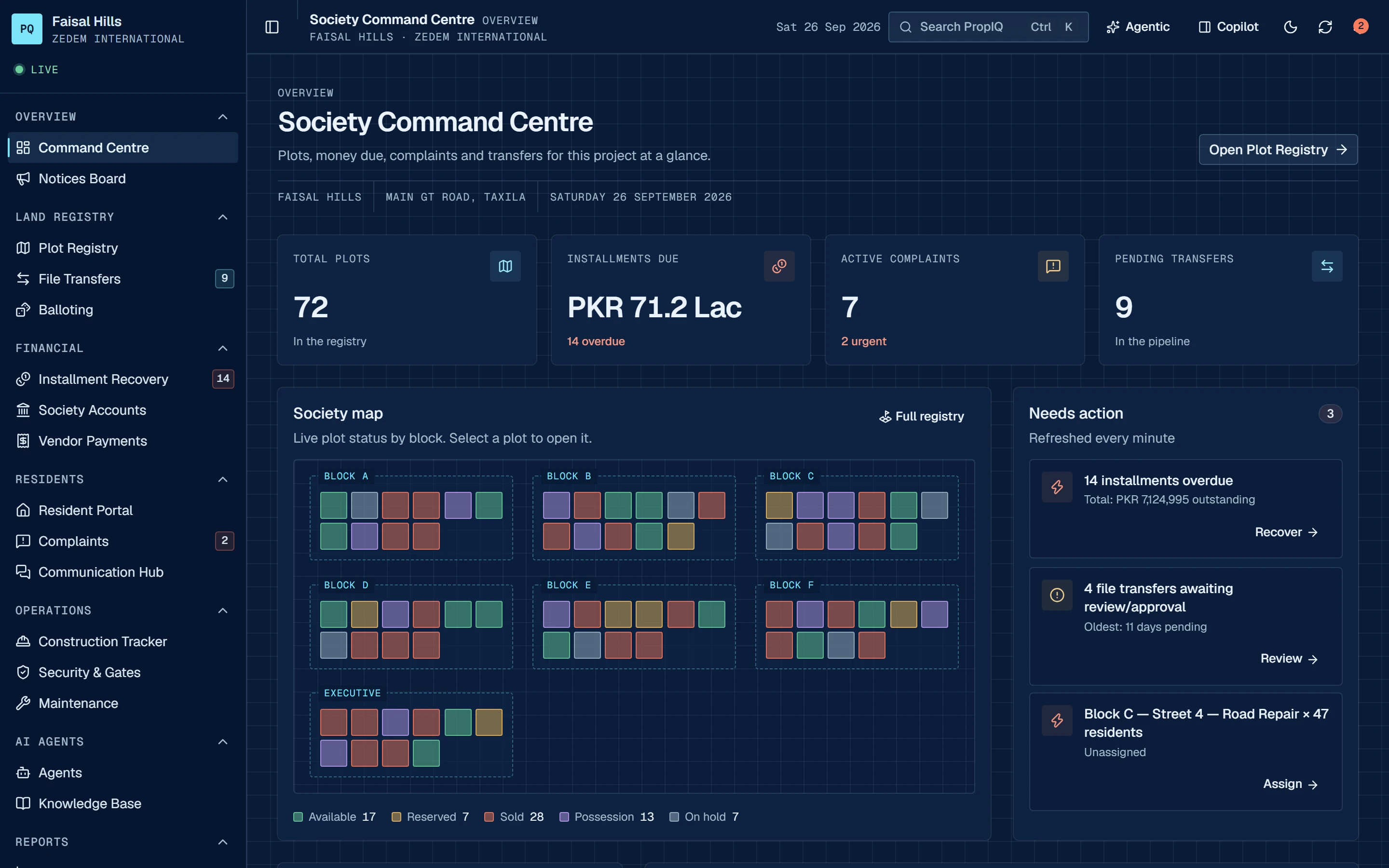Switch to dark mode moon icon
1389x868 pixels.
tap(1290, 27)
